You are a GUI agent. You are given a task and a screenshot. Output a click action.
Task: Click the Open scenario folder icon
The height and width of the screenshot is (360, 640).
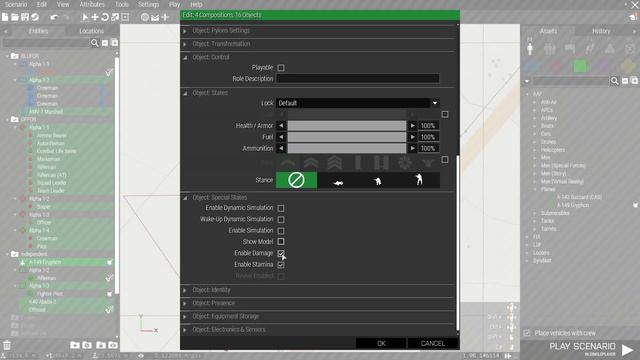coord(15,17)
